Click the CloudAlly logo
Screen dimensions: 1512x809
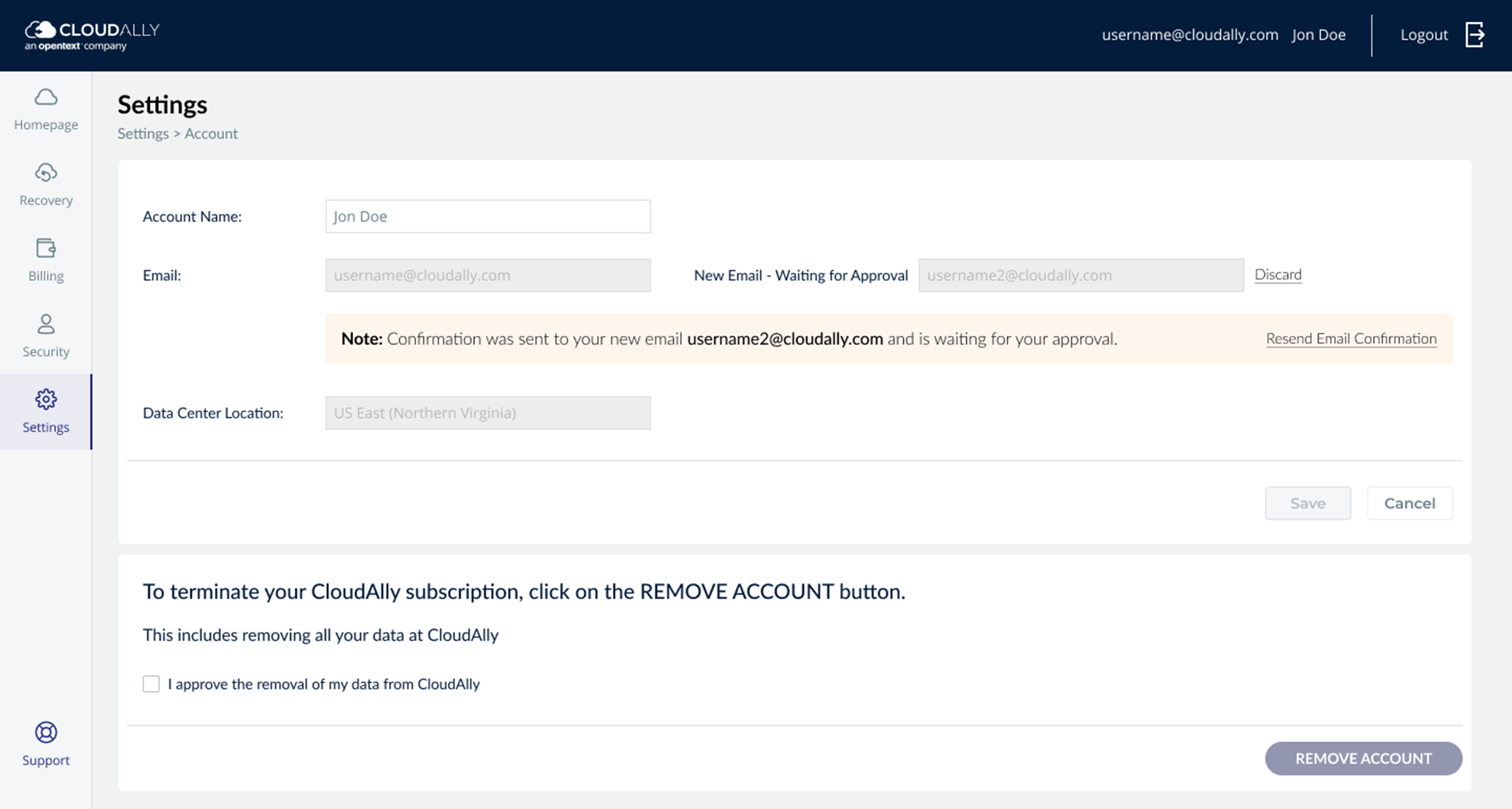[x=92, y=35]
